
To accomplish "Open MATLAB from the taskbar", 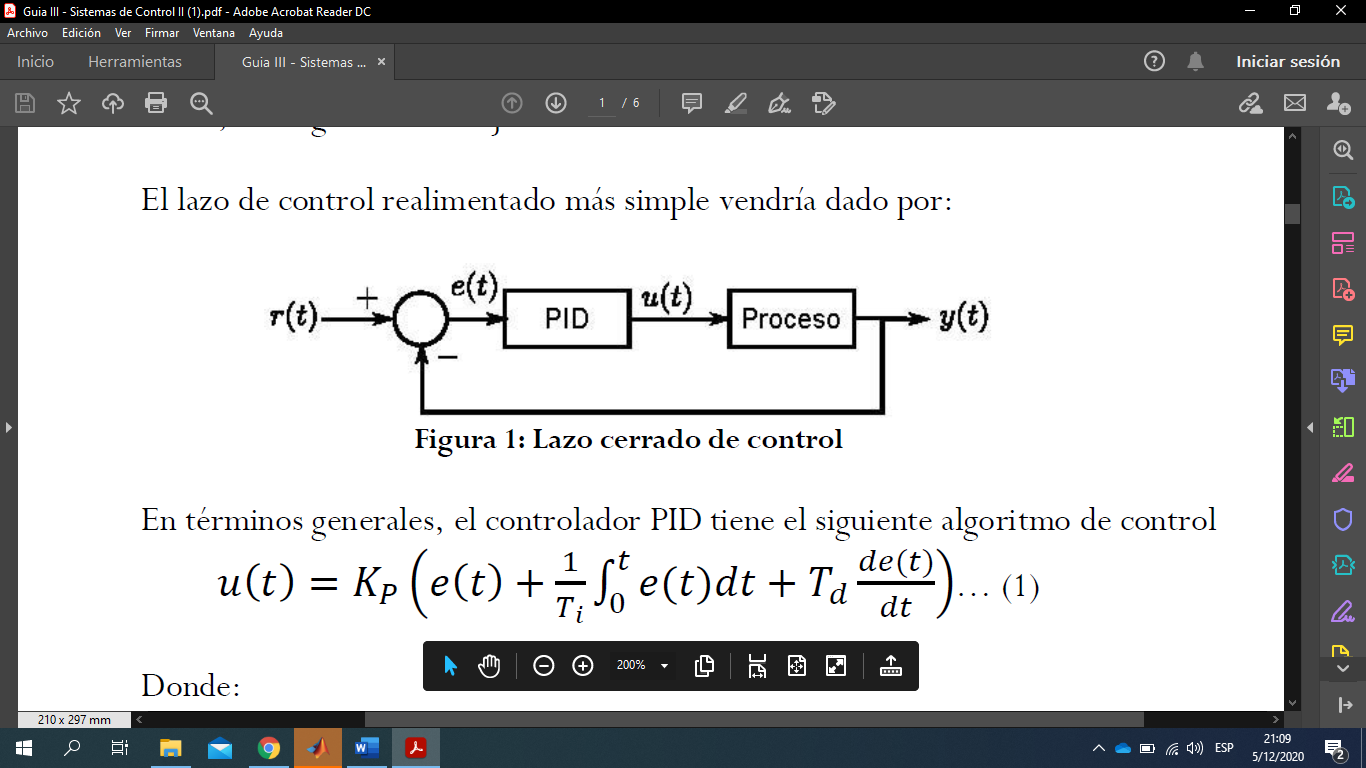I will [317, 748].
